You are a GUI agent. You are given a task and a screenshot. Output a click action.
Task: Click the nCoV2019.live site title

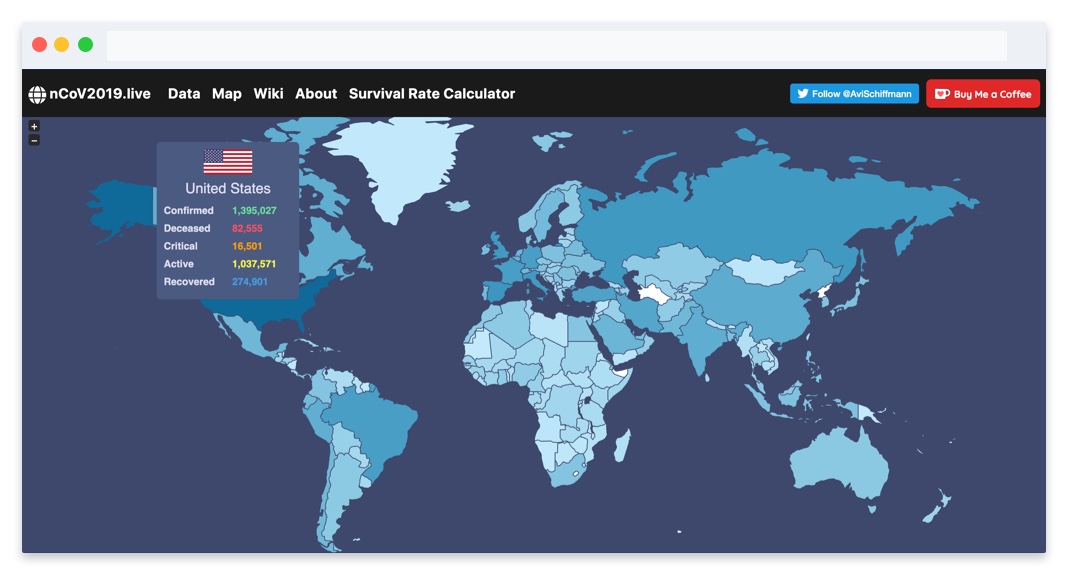[x=100, y=94]
